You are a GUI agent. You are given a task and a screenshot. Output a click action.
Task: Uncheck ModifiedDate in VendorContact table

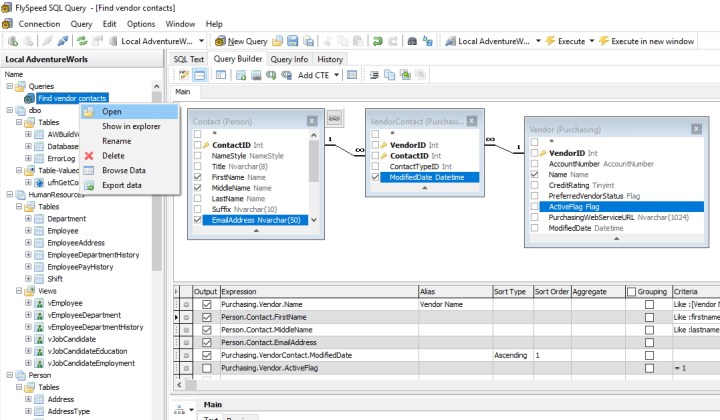click(375, 177)
